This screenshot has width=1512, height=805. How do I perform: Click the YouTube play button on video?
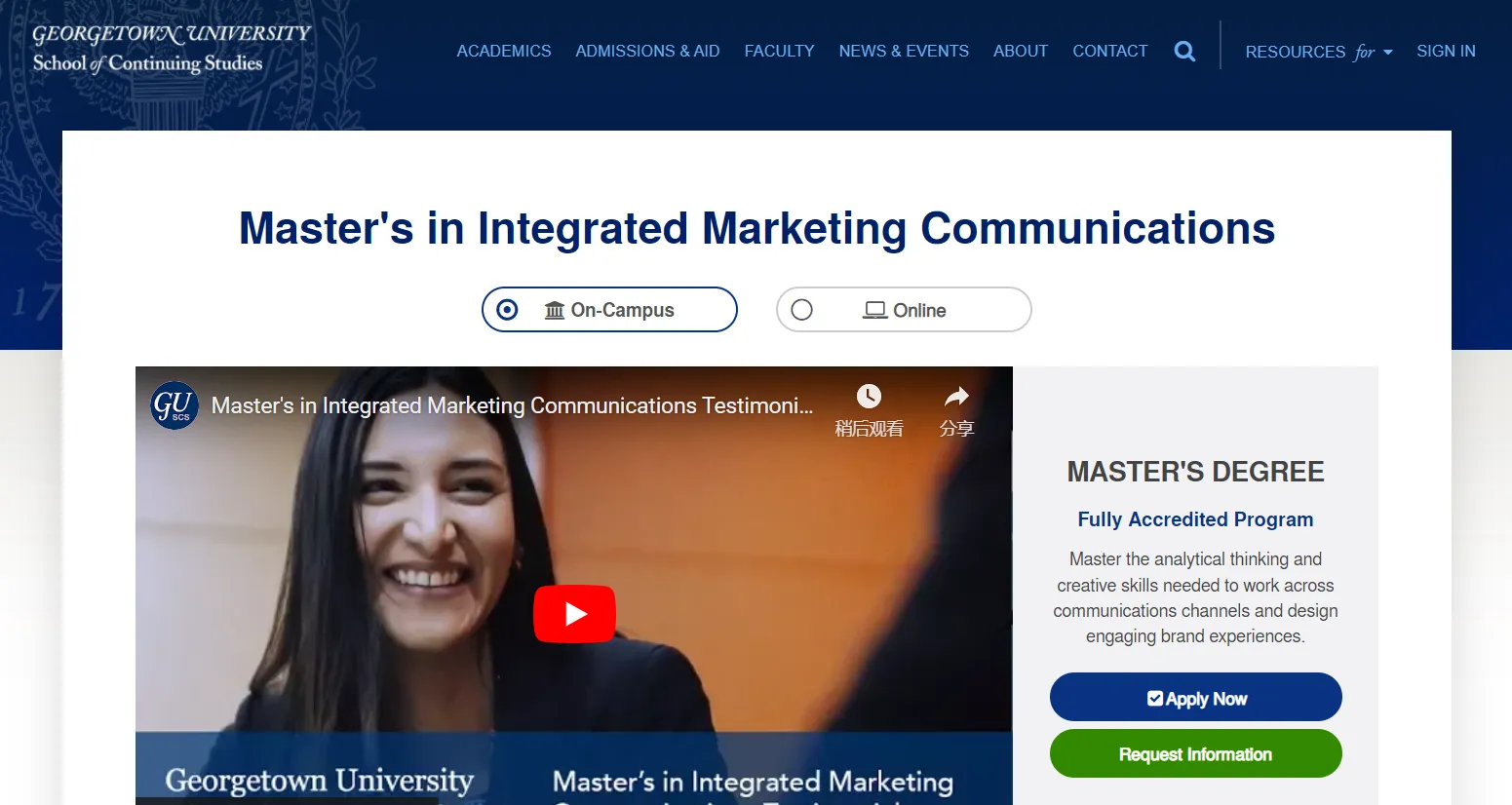click(574, 614)
